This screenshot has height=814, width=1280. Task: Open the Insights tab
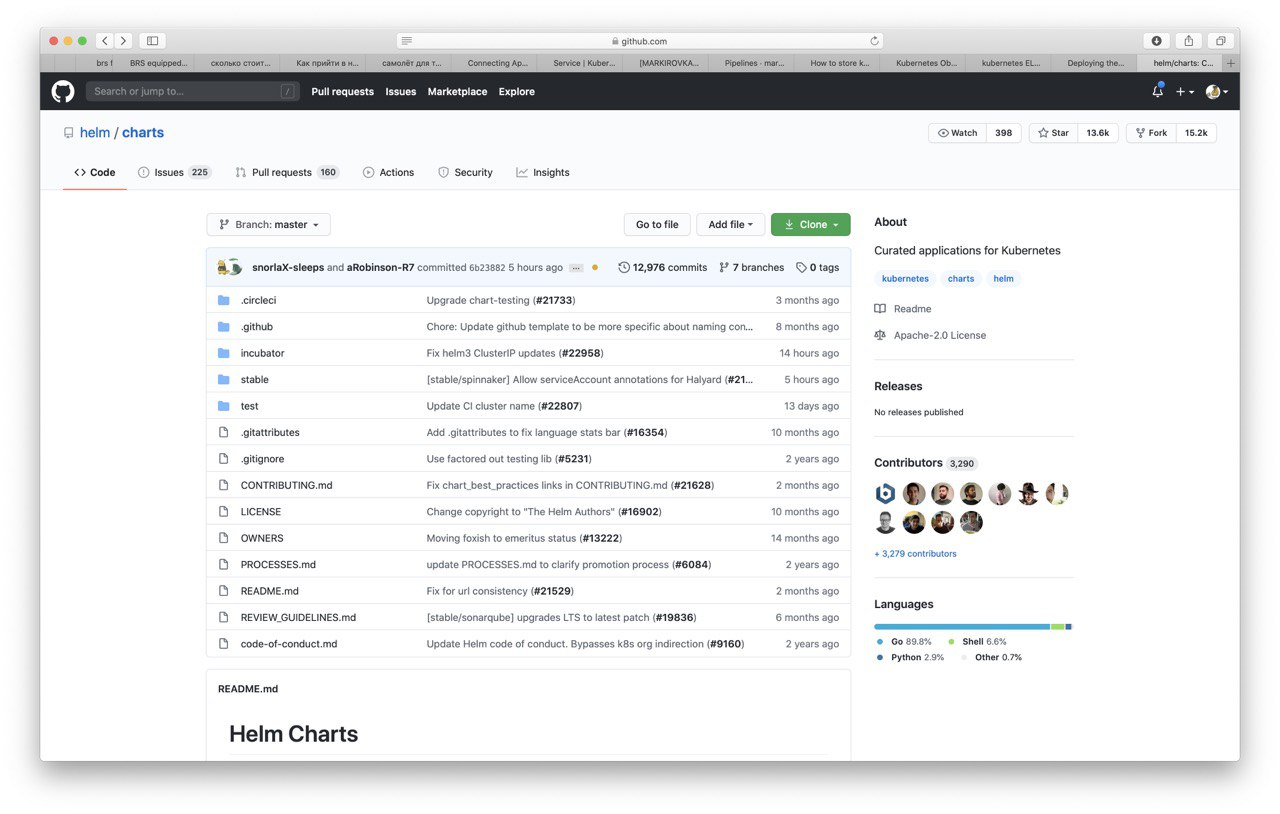[543, 172]
